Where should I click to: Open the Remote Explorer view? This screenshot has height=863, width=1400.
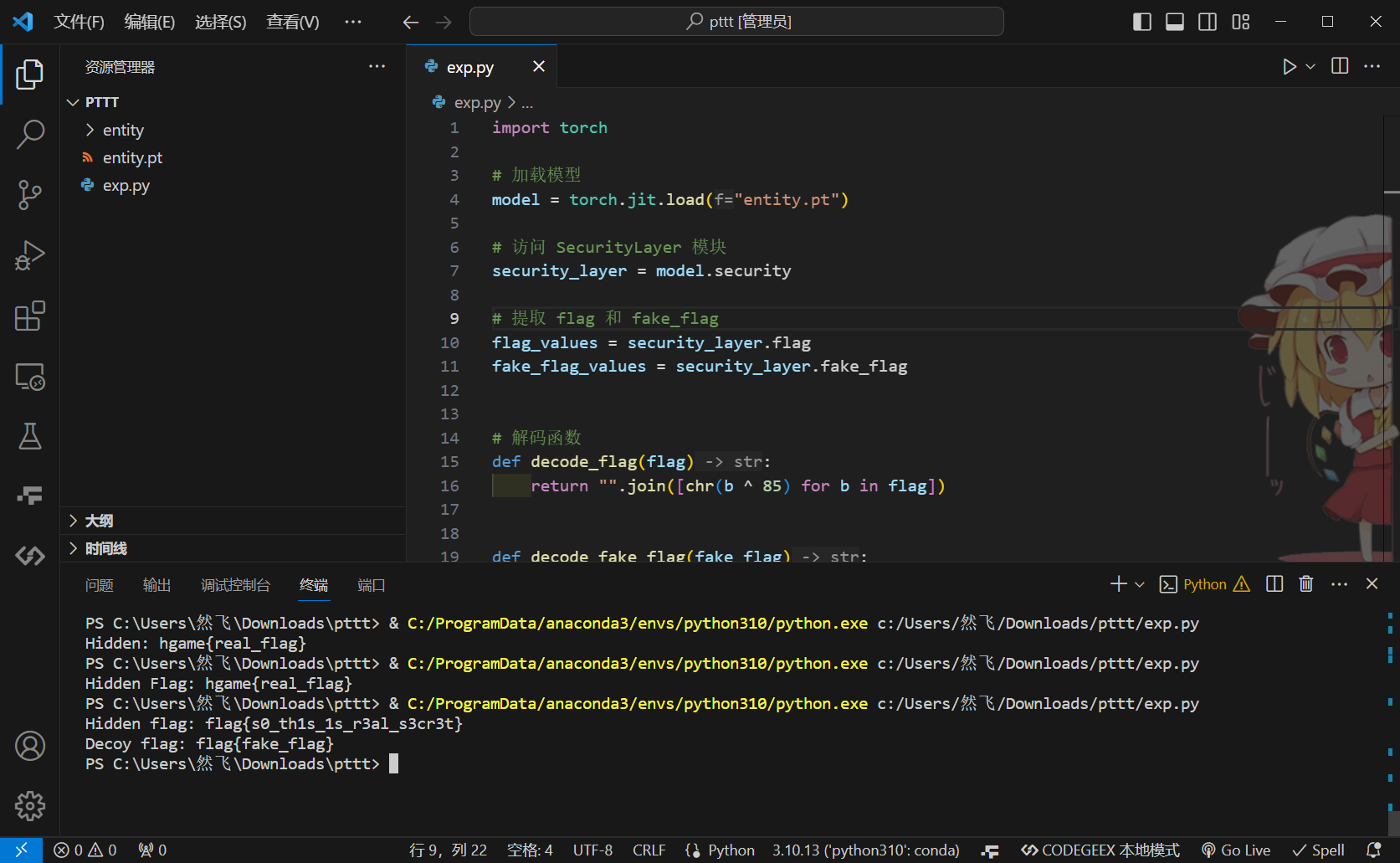30,377
